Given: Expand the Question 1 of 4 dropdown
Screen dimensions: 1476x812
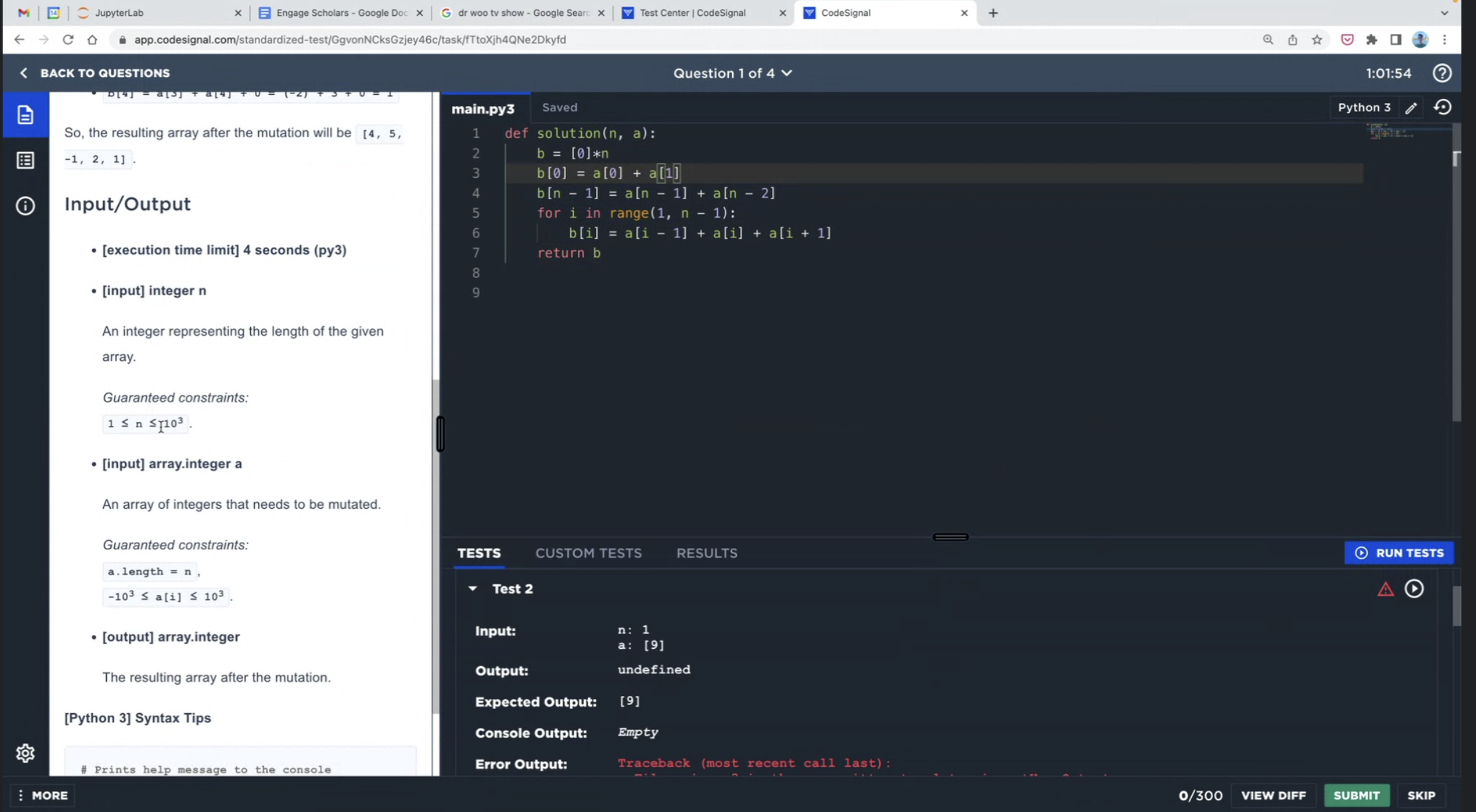Looking at the screenshot, I should [733, 73].
